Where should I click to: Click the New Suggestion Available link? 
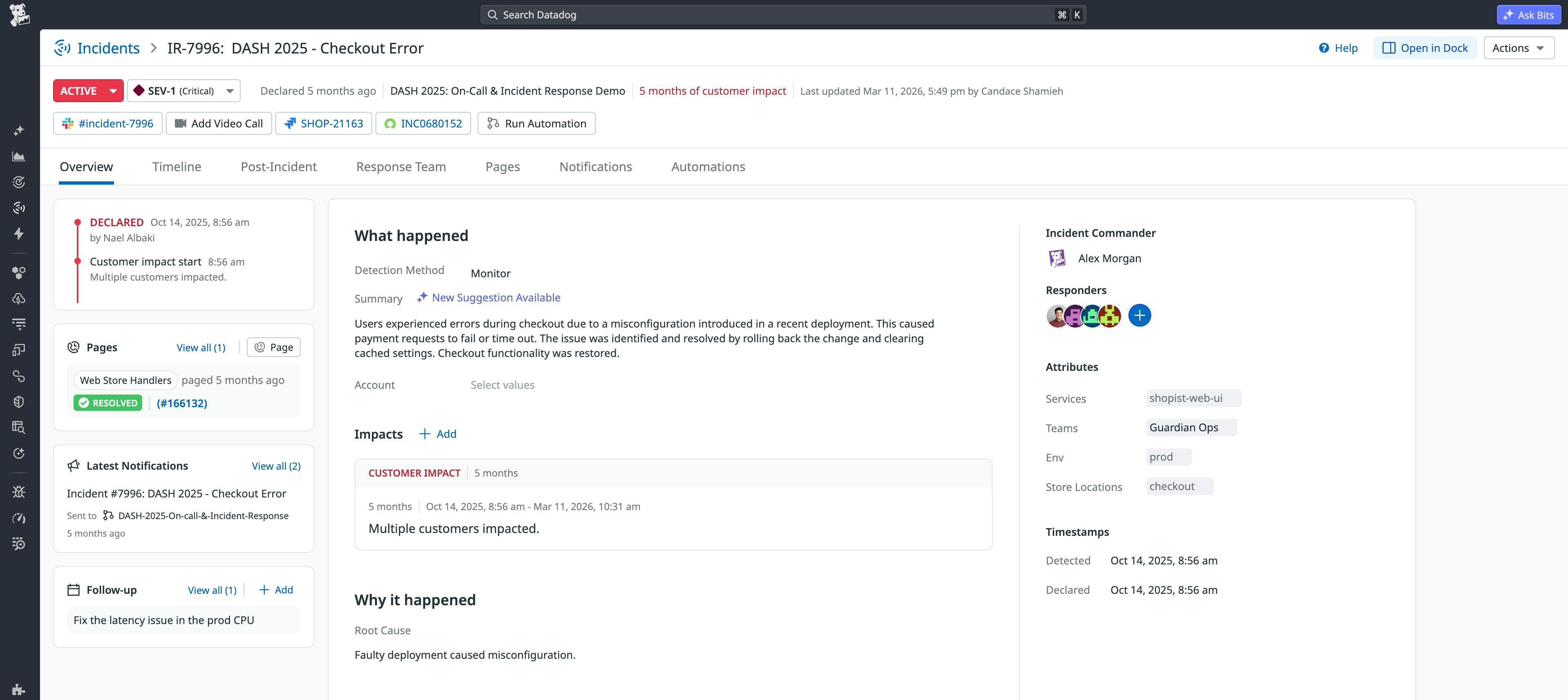(496, 298)
